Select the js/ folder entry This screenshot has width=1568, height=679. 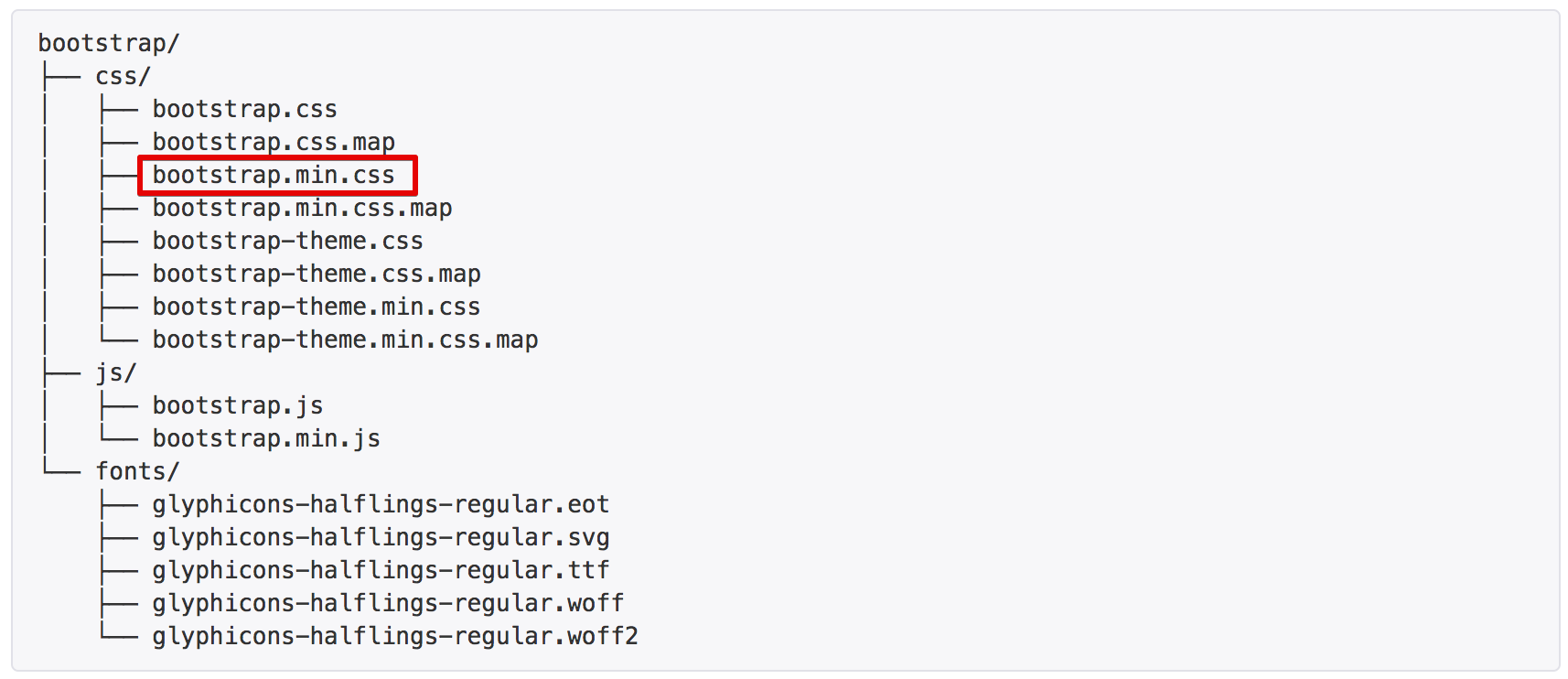click(116, 372)
